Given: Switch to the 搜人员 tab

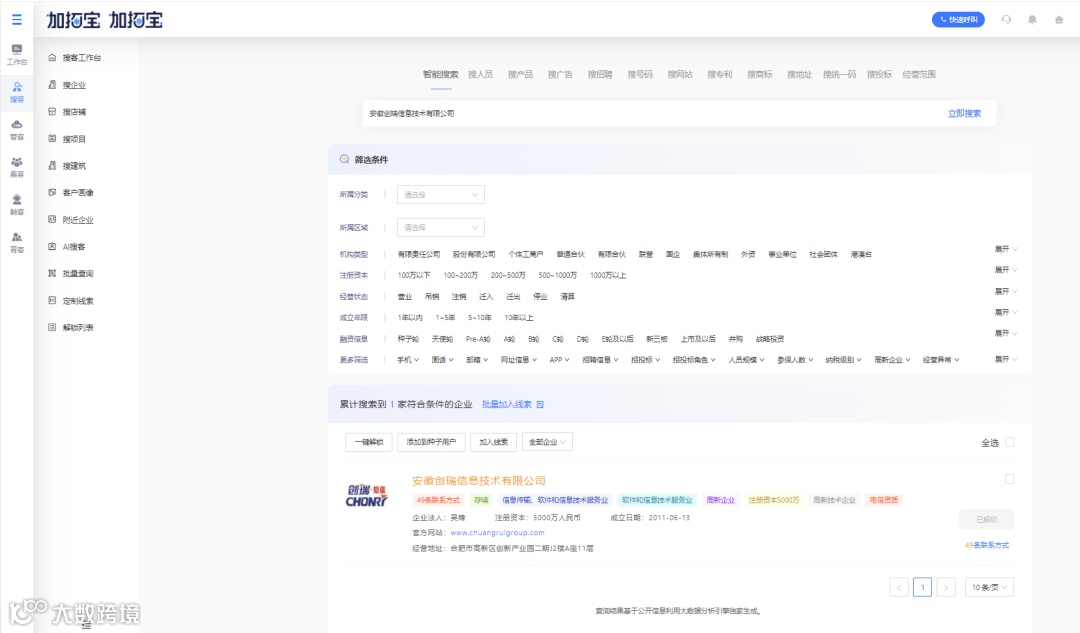Looking at the screenshot, I should [x=480, y=74].
